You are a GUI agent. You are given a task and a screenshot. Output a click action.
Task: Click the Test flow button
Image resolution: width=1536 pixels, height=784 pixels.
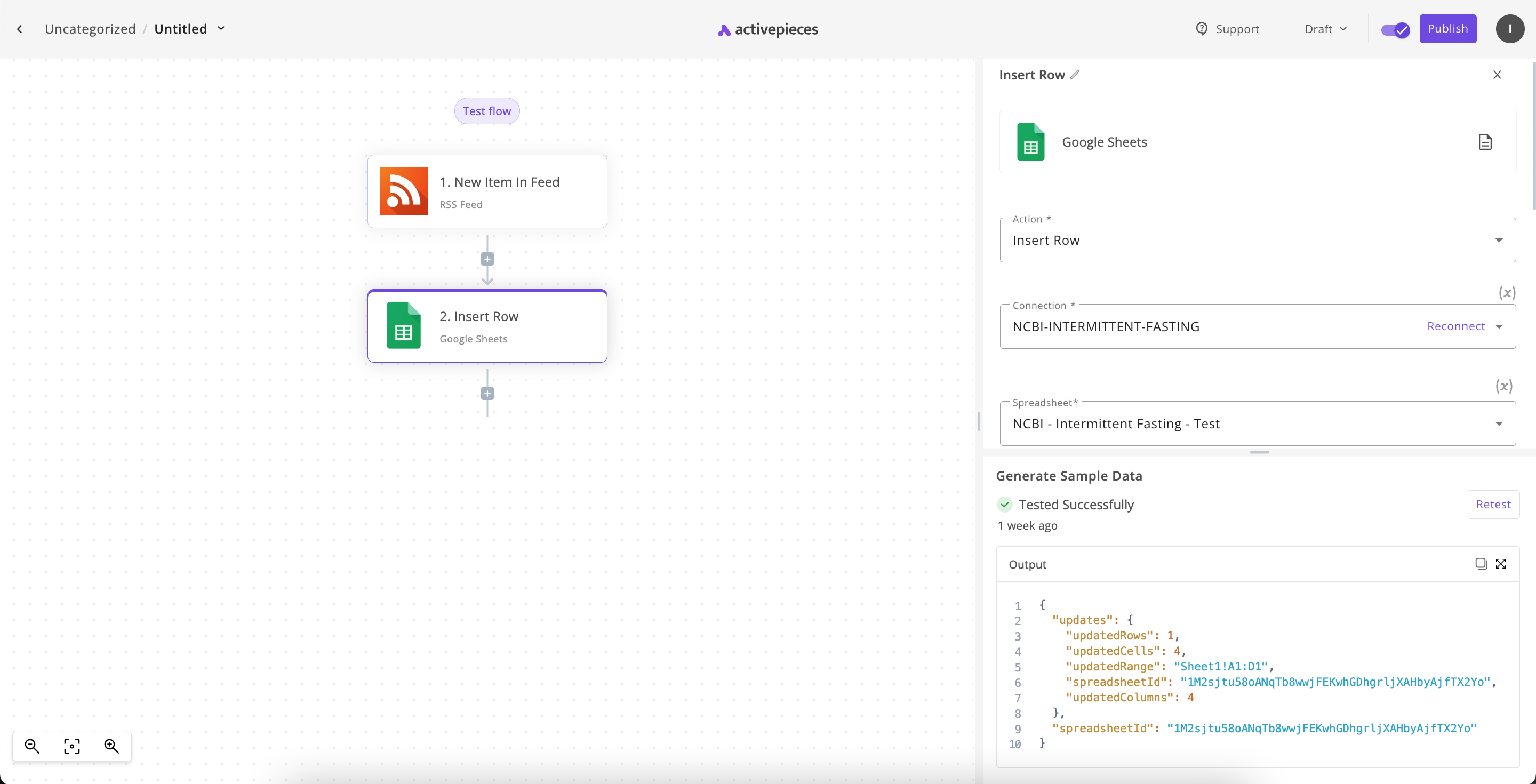486,111
